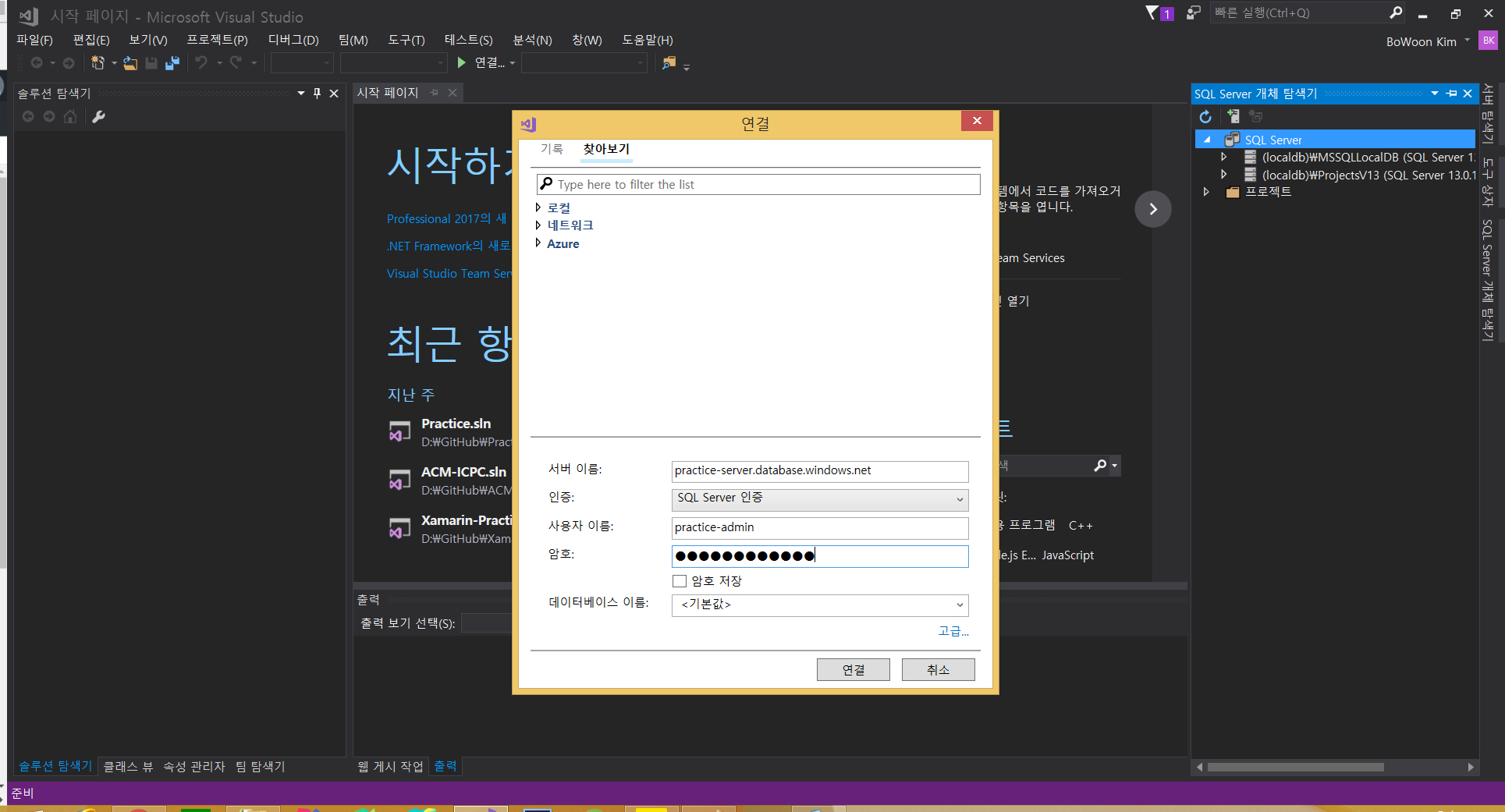
Task: Click the Visual Studio logo in the 연결 dialog
Action: 528,124
